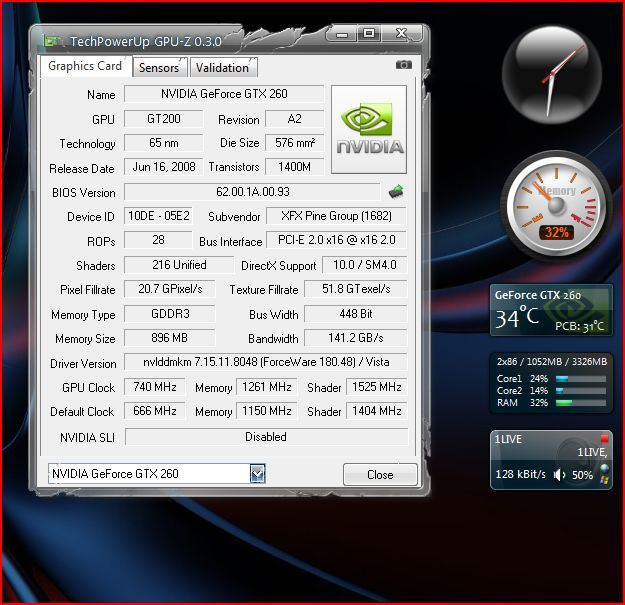Click the default Memory clock 1150 MHz

click(x=267, y=411)
